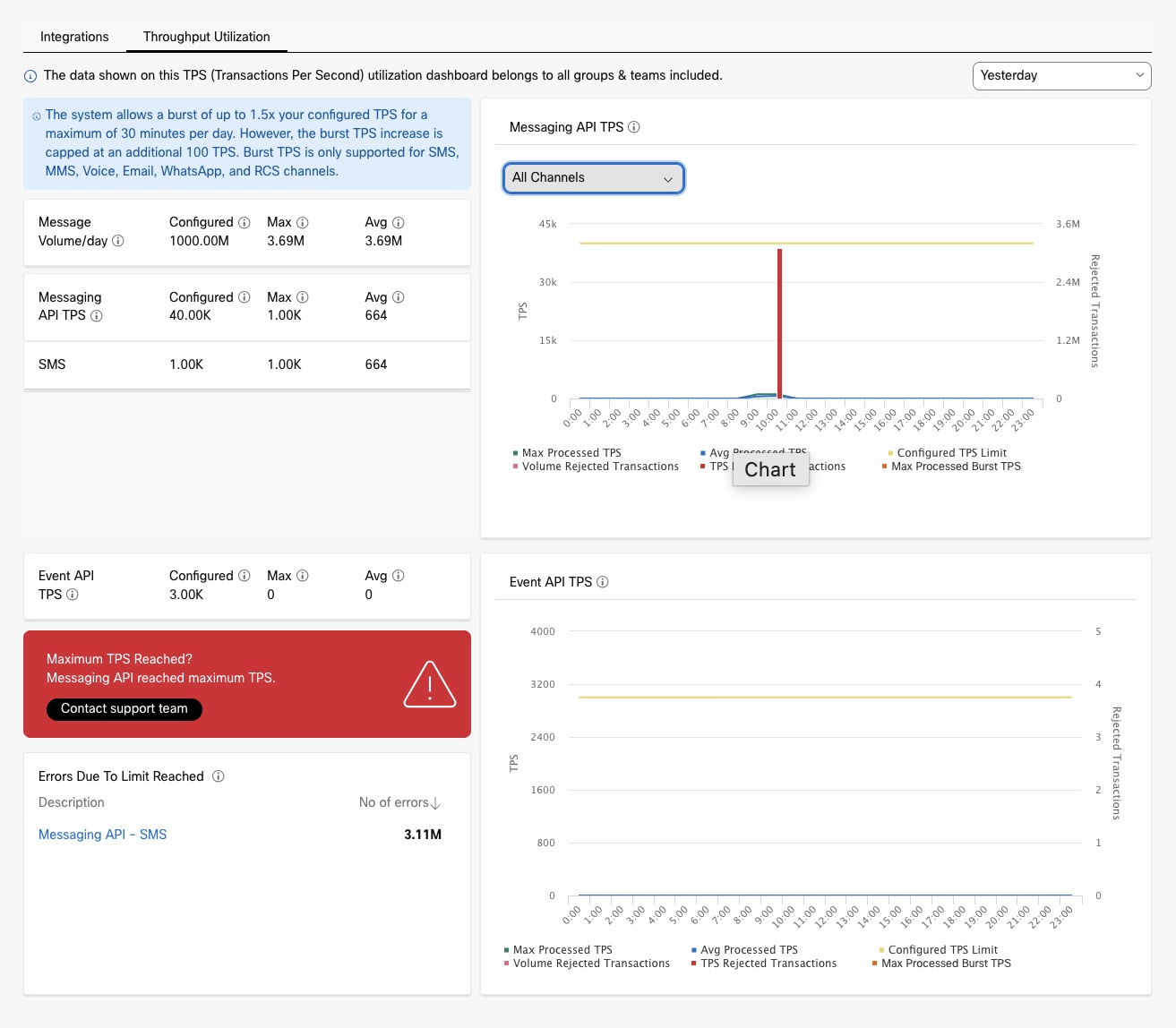Click the No of errors sort arrow

pyautogui.click(x=436, y=803)
